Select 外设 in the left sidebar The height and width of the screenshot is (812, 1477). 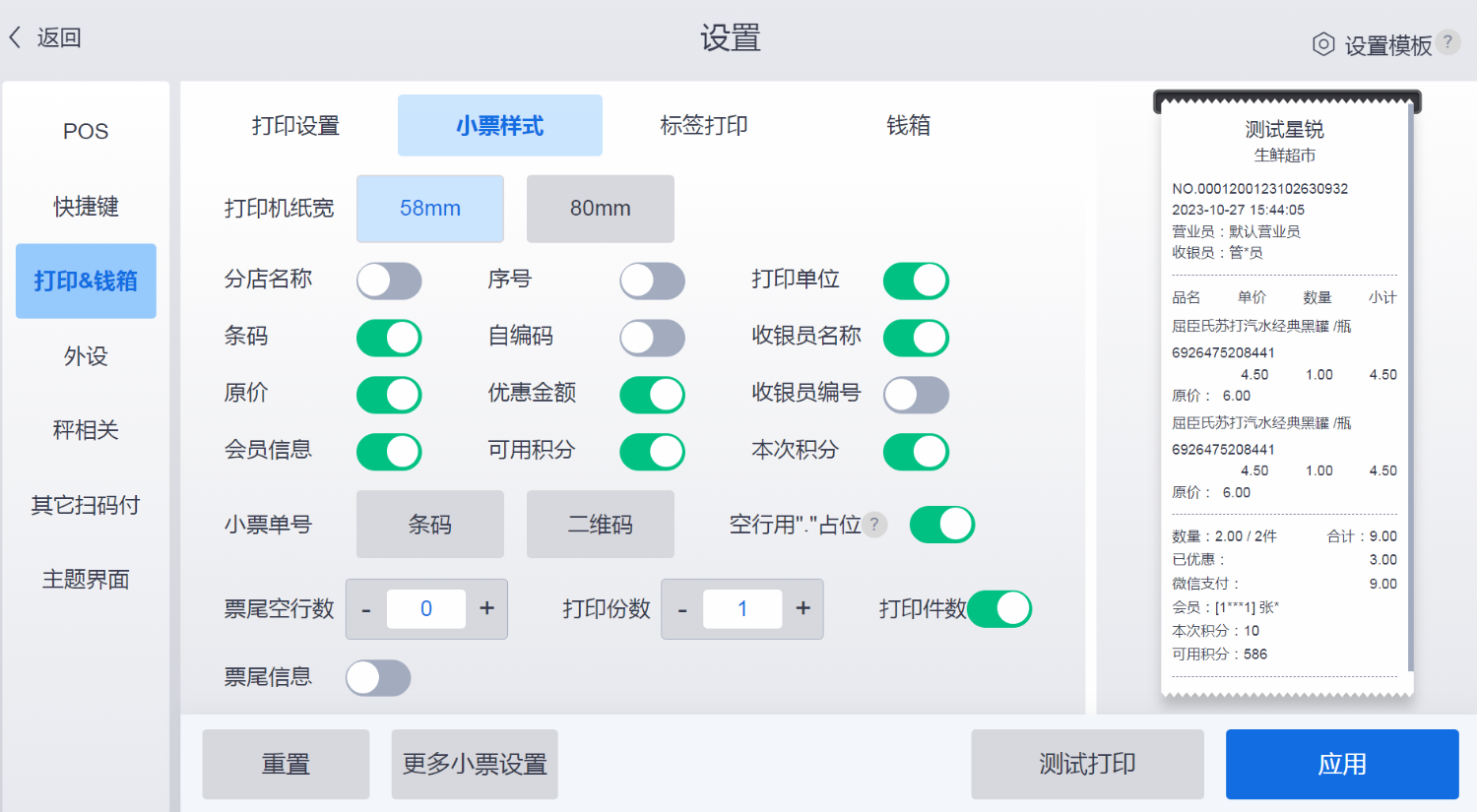point(86,356)
